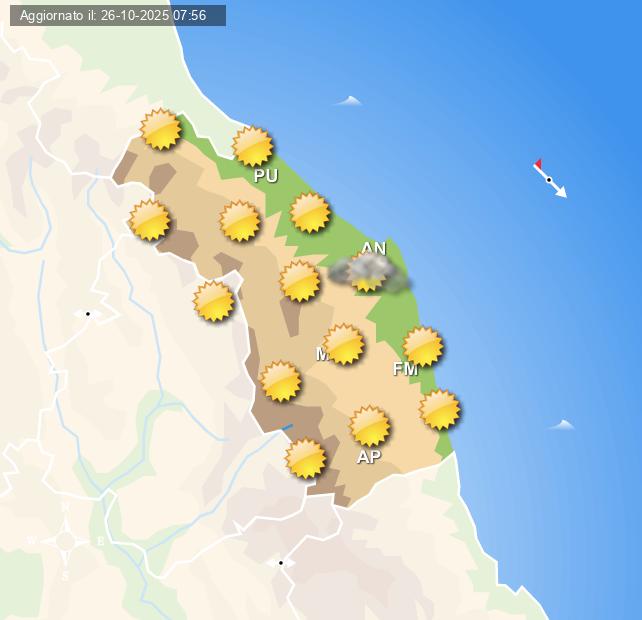Click the sun icon immediately left of cloud icon
The width and height of the screenshot is (642, 620).
pyautogui.click(x=300, y=281)
